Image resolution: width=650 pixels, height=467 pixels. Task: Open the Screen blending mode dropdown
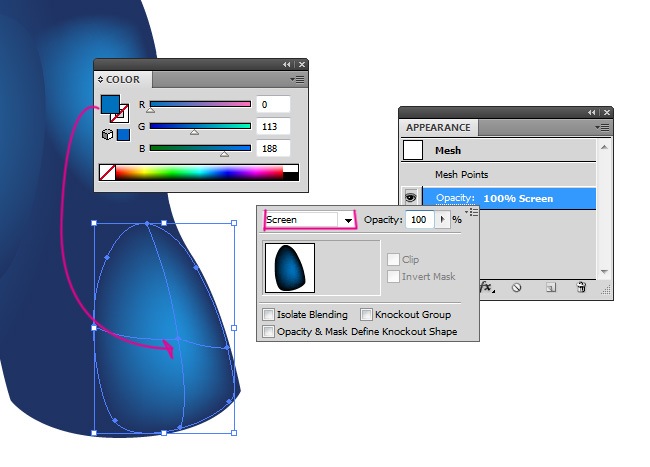click(348, 220)
